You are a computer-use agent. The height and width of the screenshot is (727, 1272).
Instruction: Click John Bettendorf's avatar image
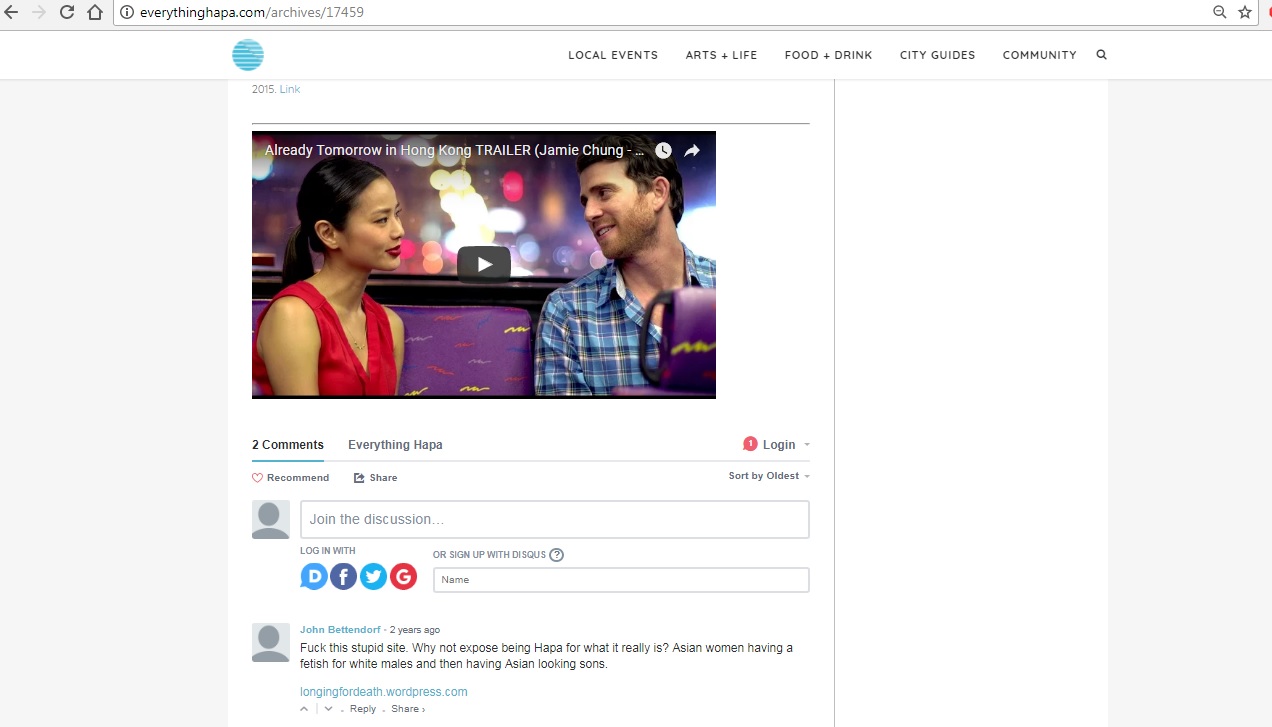[x=271, y=642]
